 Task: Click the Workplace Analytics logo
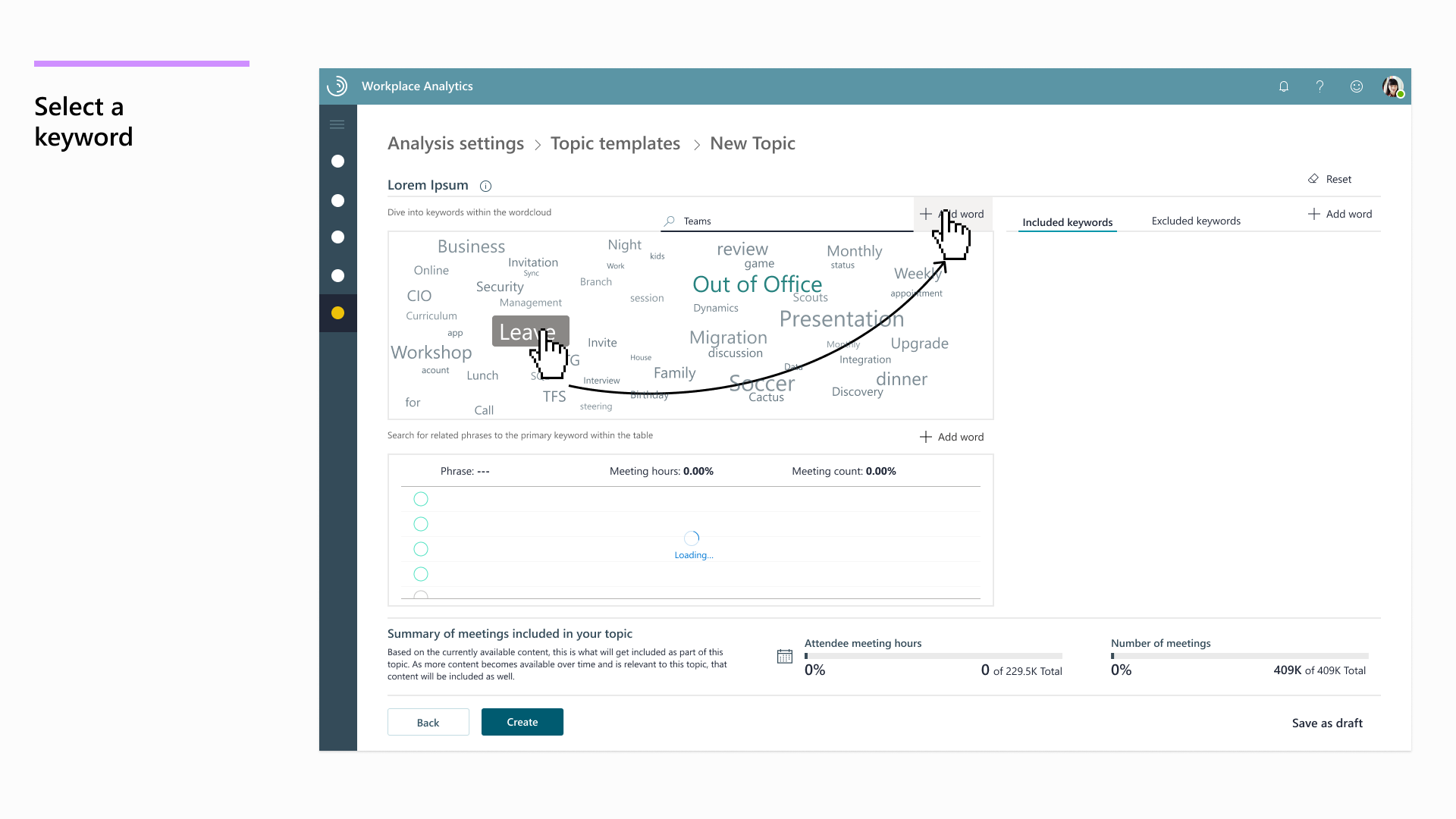tap(337, 86)
